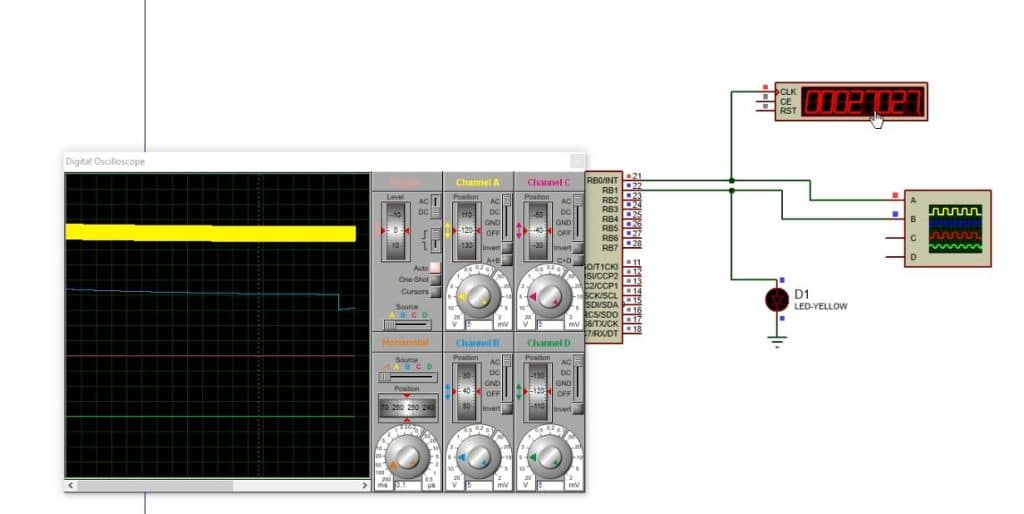
Task: Click Channel B blue position arrows
Action: 449,391
